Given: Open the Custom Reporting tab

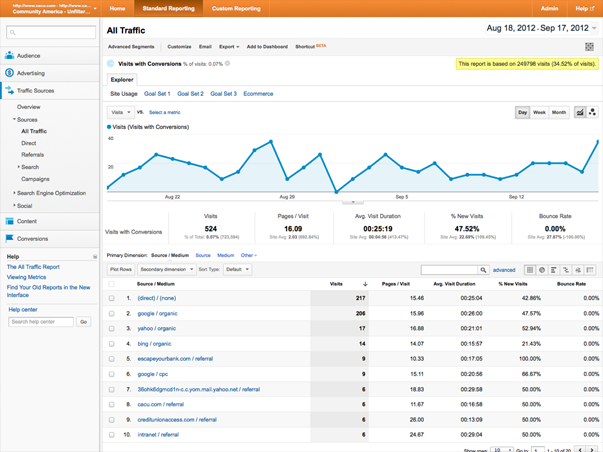Looking at the screenshot, I should [236, 8].
